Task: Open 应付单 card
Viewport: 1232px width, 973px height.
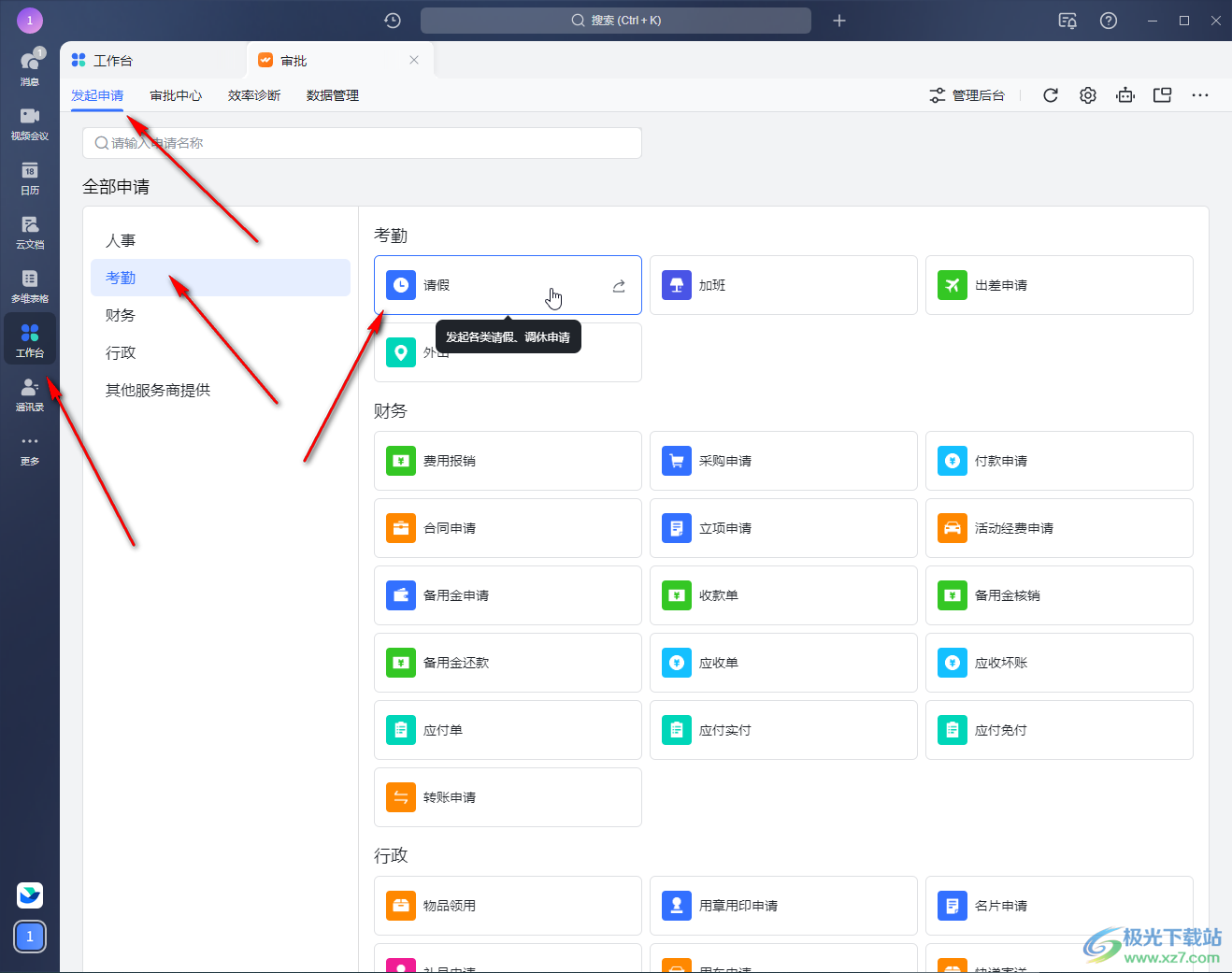Action: point(508,730)
